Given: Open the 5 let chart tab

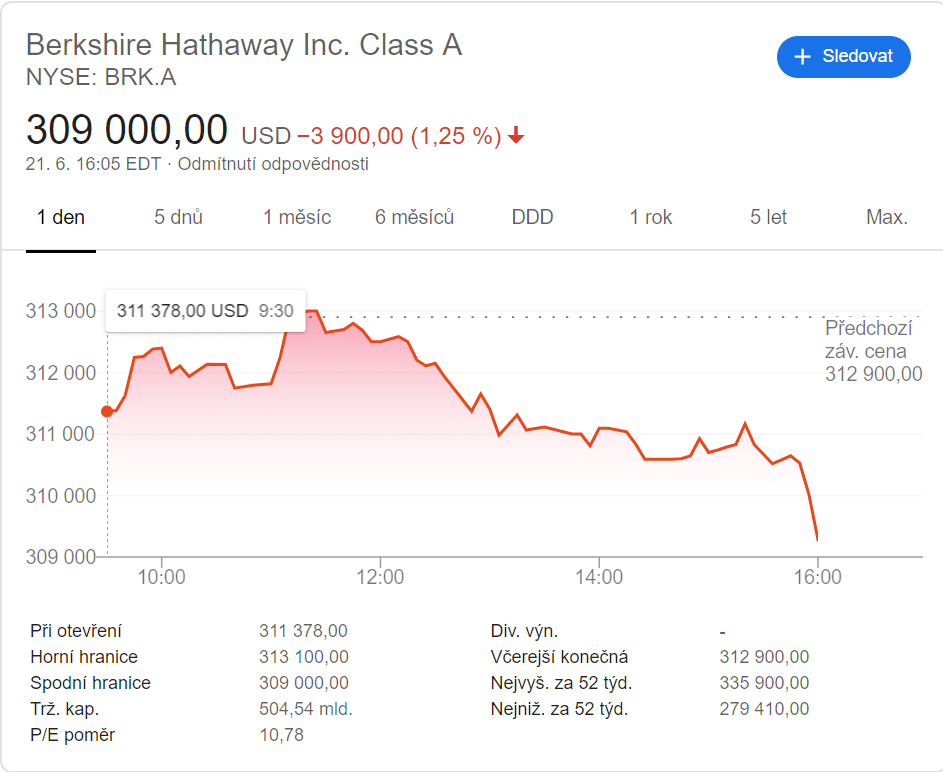Looking at the screenshot, I should (x=768, y=217).
